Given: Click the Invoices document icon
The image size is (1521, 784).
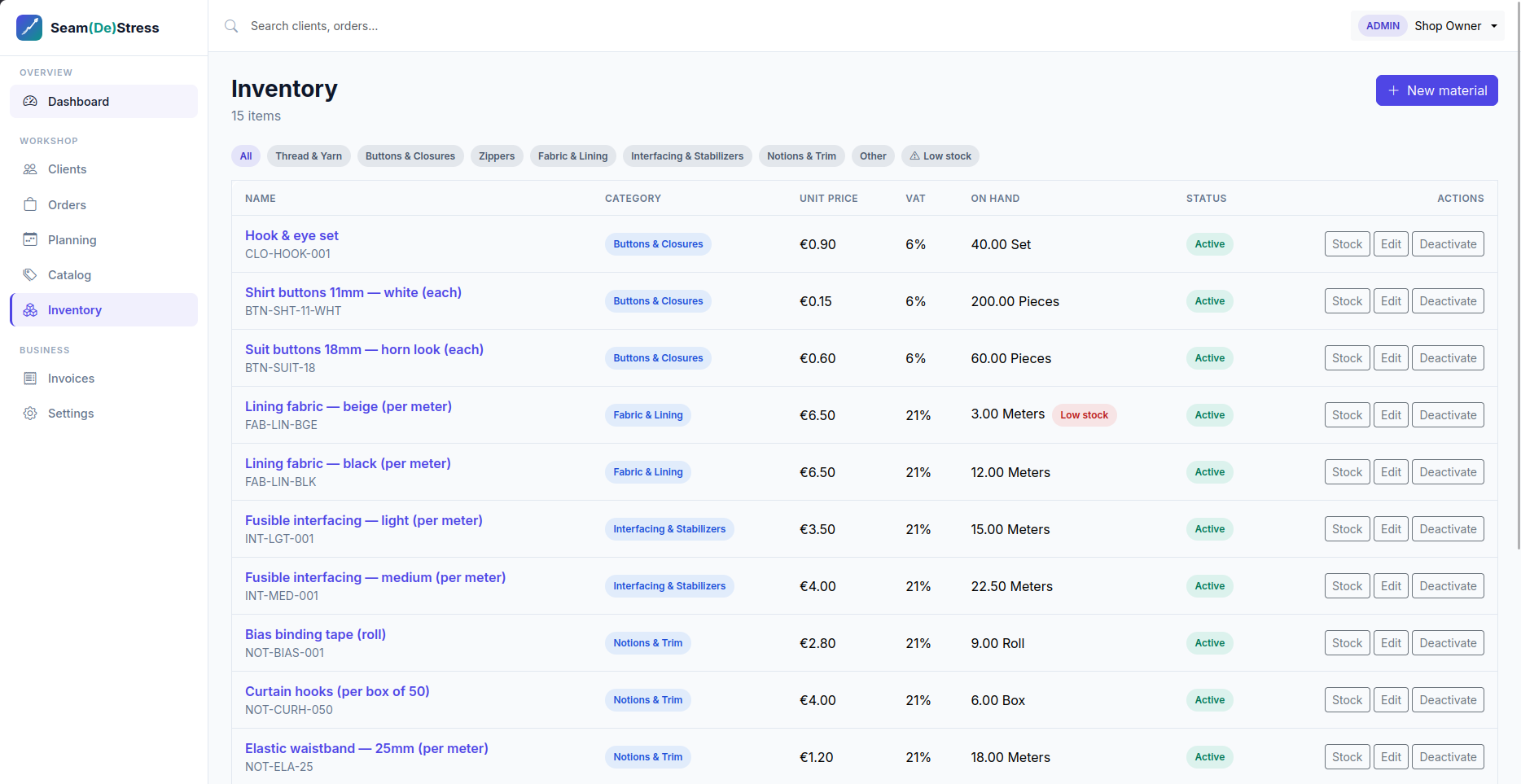Looking at the screenshot, I should tap(30, 378).
